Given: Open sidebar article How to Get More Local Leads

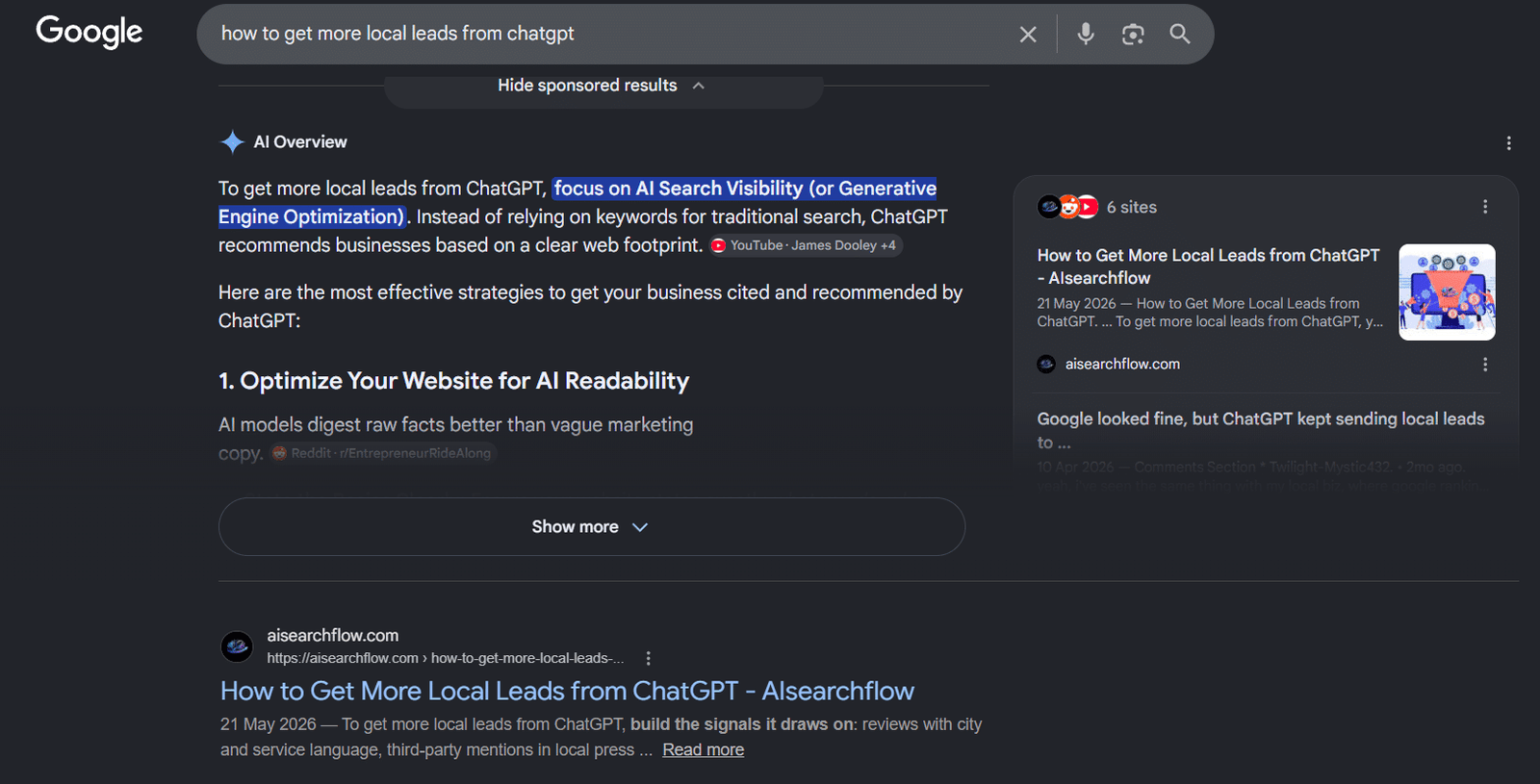Looking at the screenshot, I should [x=1208, y=266].
